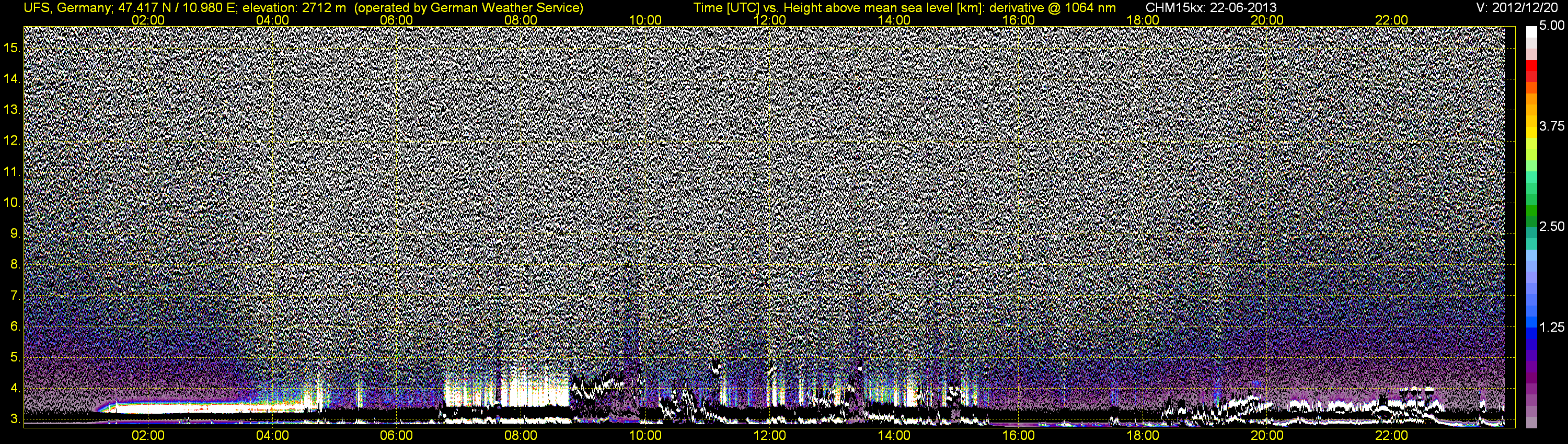Viewport: 1568px width, 444px height.
Task: Select '14:00' on the top time axis
Action: 894,20
